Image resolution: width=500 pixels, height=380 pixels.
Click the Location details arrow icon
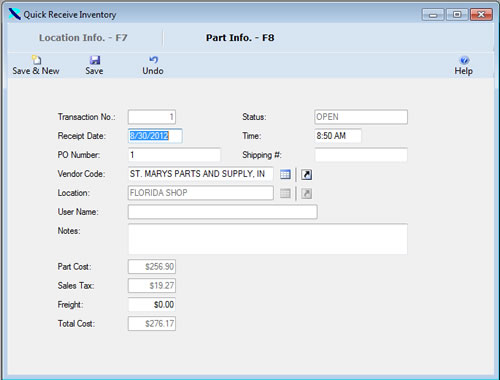click(307, 193)
